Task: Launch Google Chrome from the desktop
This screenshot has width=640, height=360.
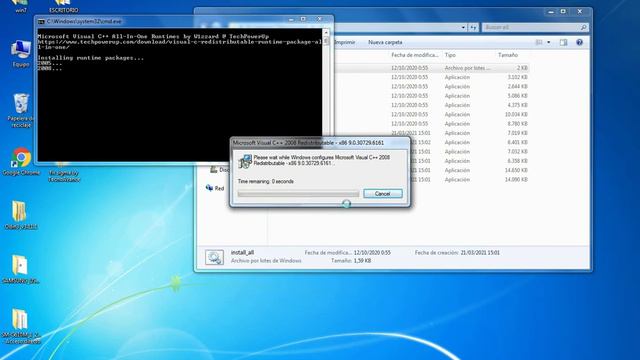Action: (x=21, y=162)
